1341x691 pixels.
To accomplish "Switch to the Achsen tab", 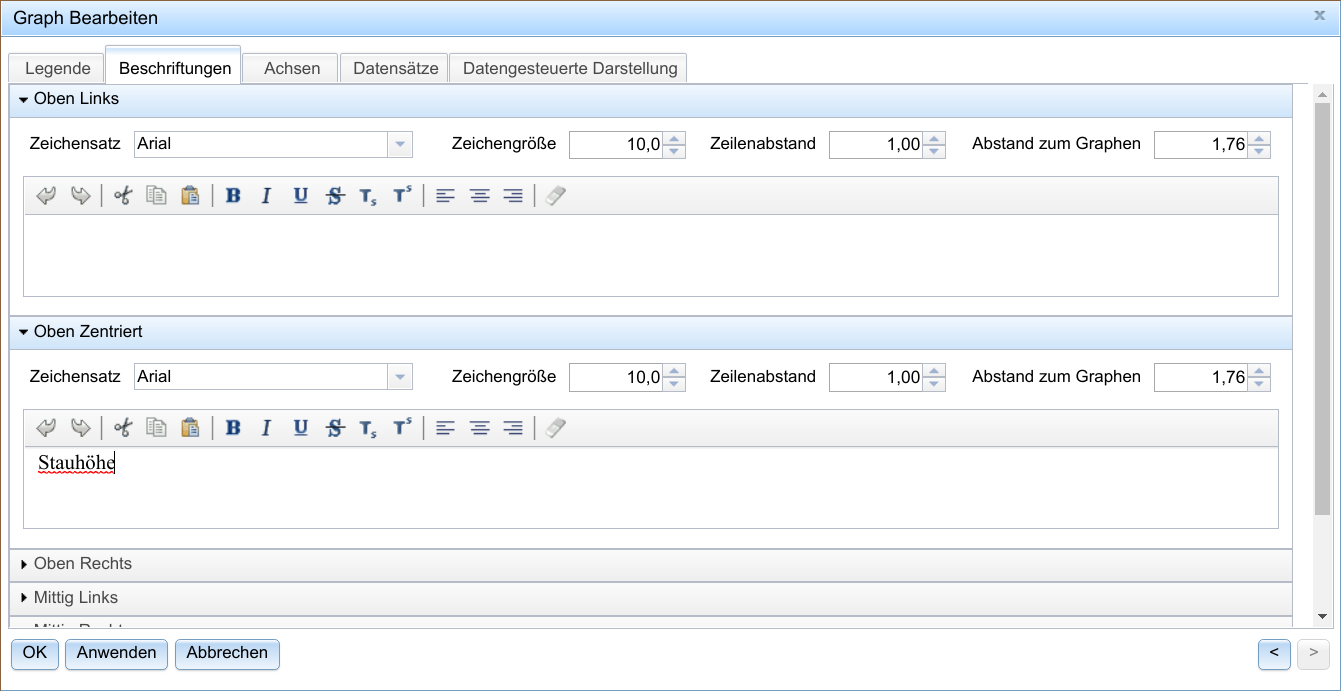I will click(x=292, y=69).
